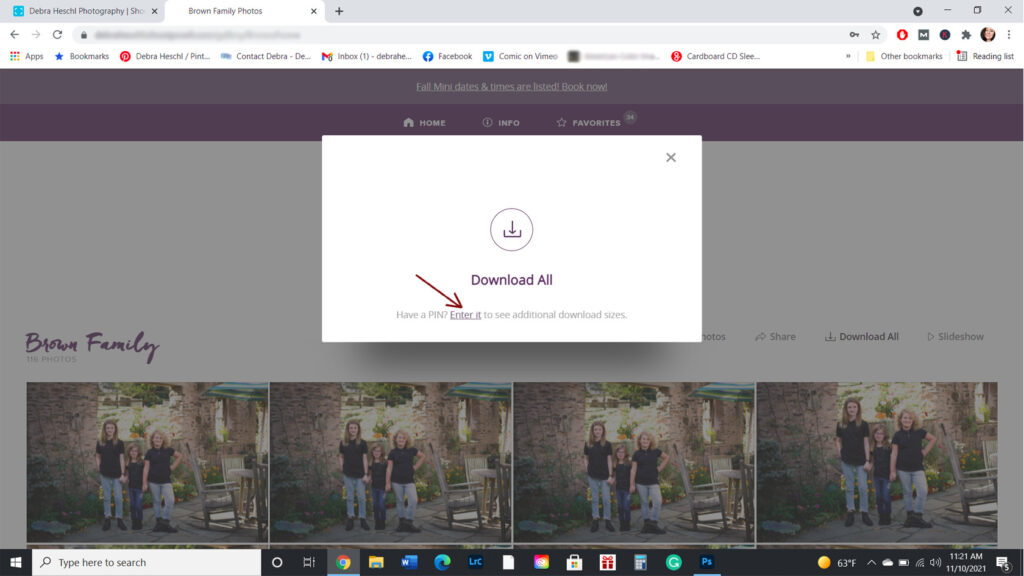Open Calculator from taskbar
The height and width of the screenshot is (576, 1024).
(x=640, y=562)
